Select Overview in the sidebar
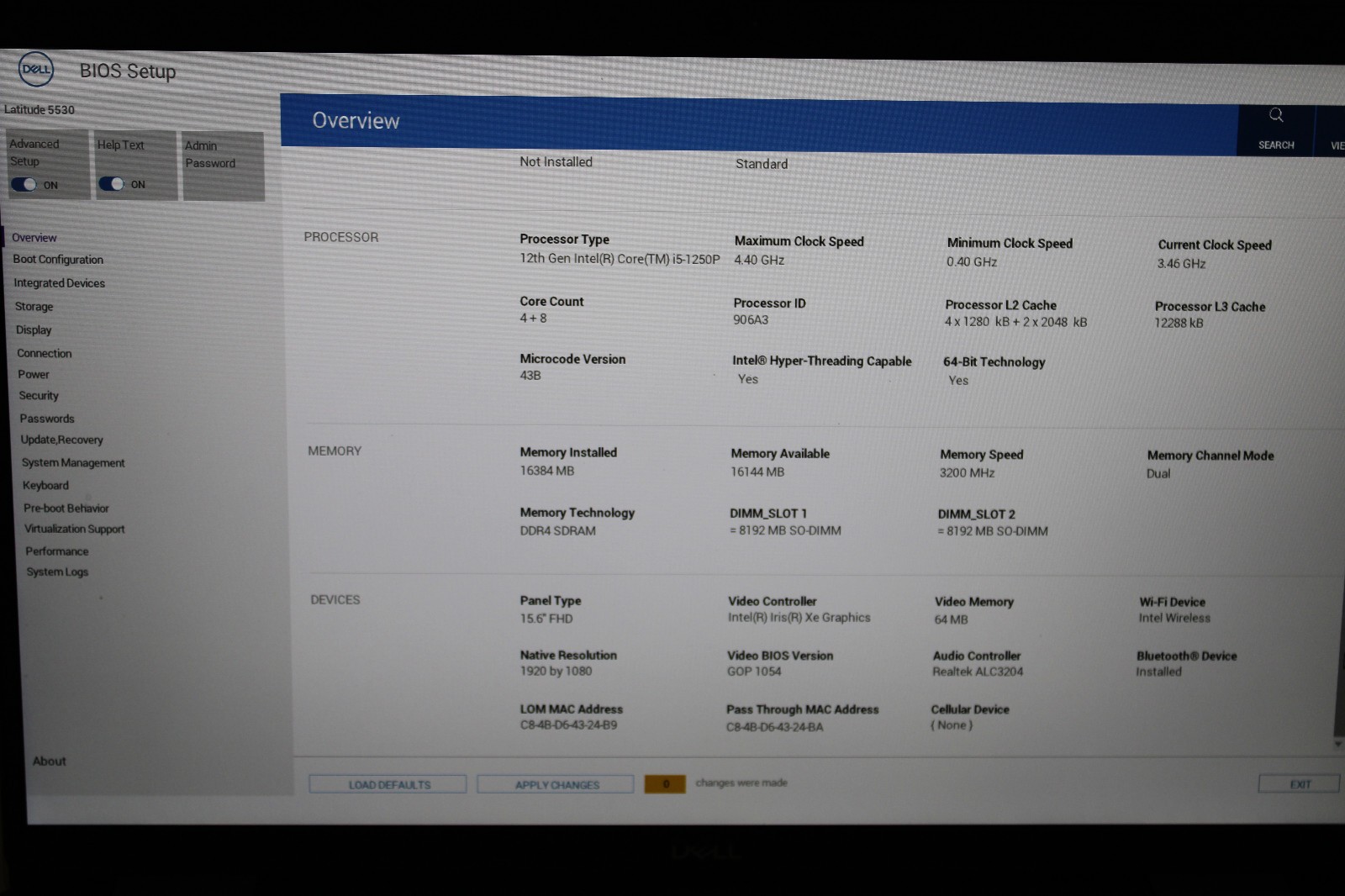Viewport: 1345px width, 896px height. (x=34, y=238)
